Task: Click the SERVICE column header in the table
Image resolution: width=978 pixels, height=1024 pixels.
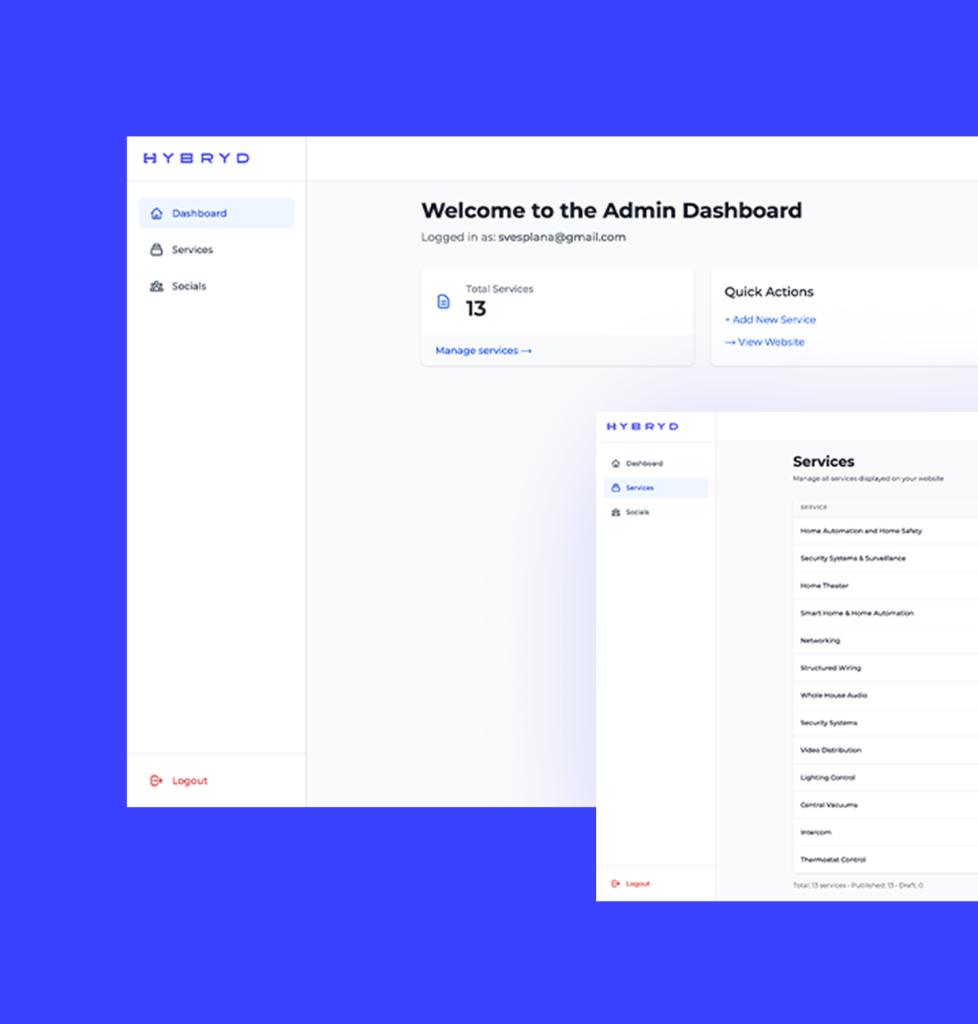Action: (x=814, y=507)
